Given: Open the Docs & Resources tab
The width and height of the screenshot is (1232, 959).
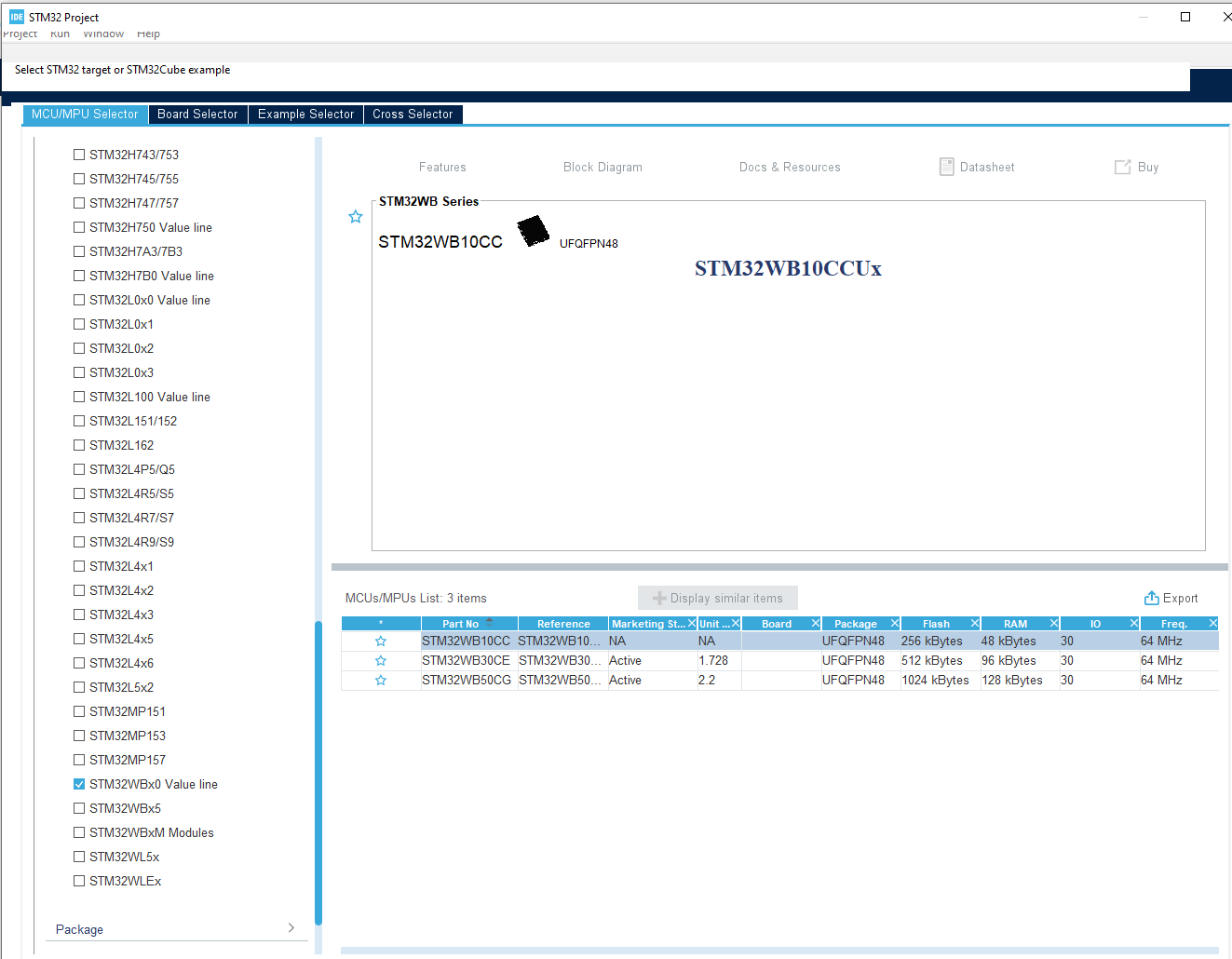Looking at the screenshot, I should pos(790,168).
